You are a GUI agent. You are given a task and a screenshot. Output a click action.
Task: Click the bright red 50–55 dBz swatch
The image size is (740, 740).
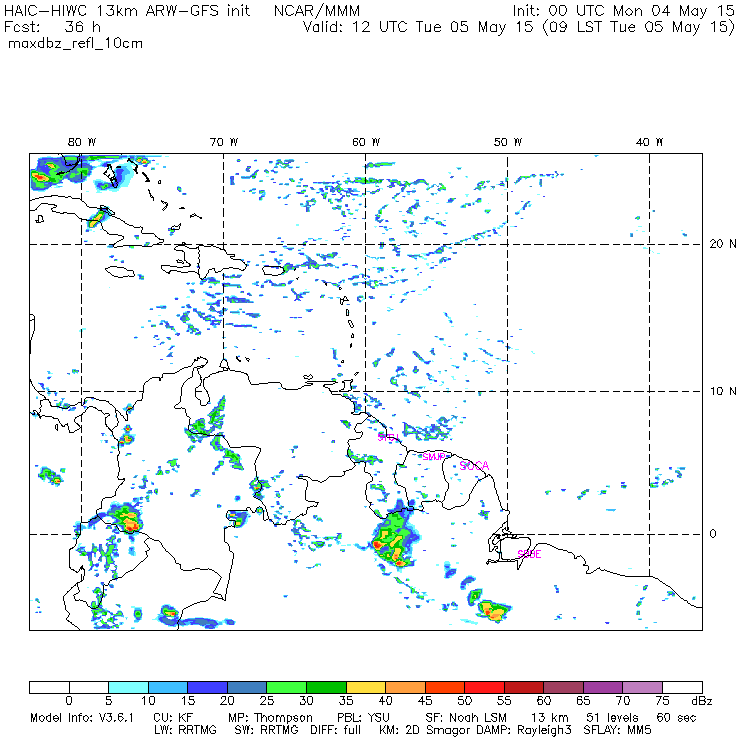(x=485, y=687)
